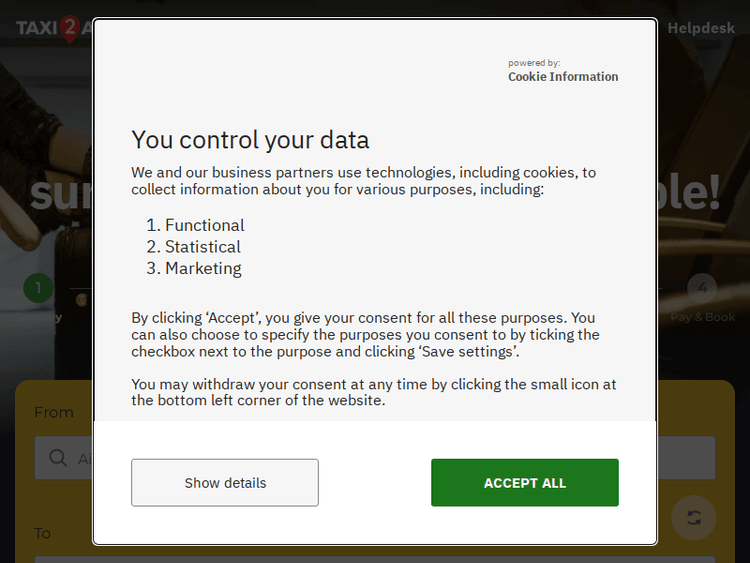Click the Marketing purpose list item
The image size is (750, 563).
203,268
